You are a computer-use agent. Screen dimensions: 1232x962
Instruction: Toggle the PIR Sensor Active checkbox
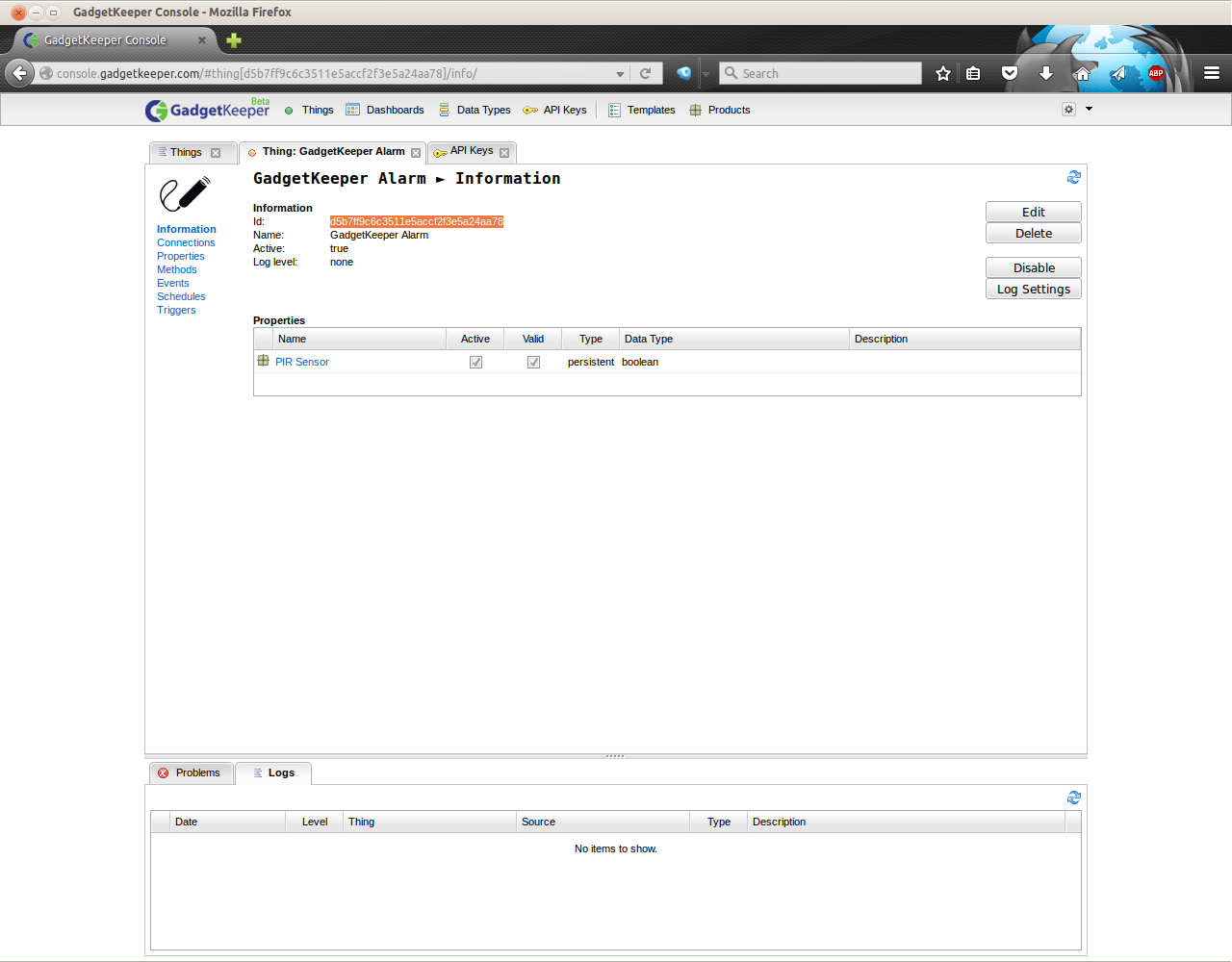pyautogui.click(x=475, y=362)
